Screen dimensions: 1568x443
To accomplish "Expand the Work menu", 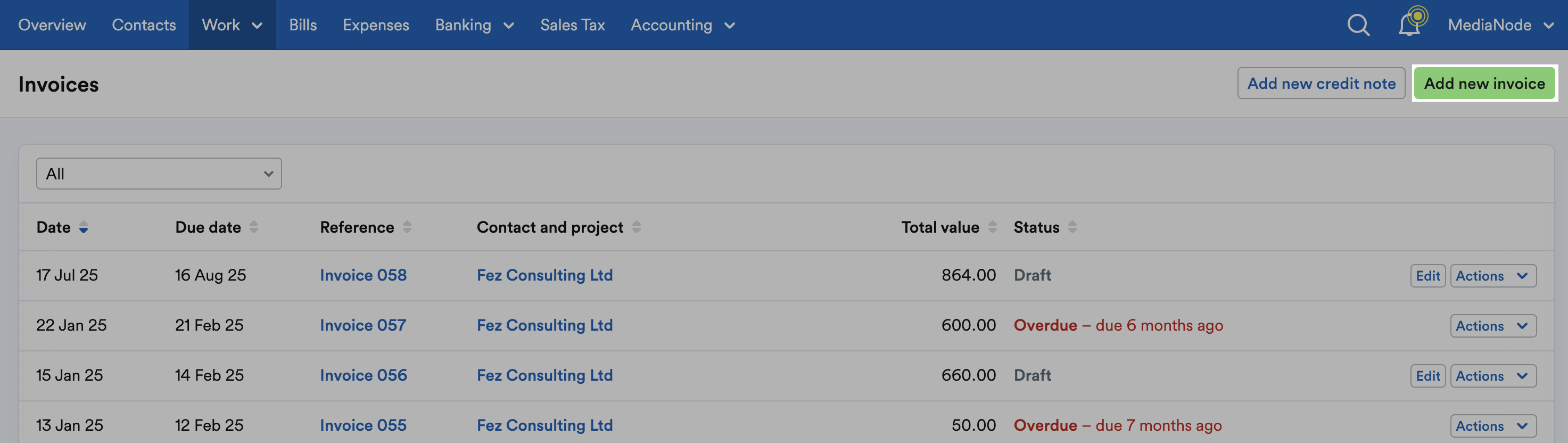I will (x=232, y=25).
